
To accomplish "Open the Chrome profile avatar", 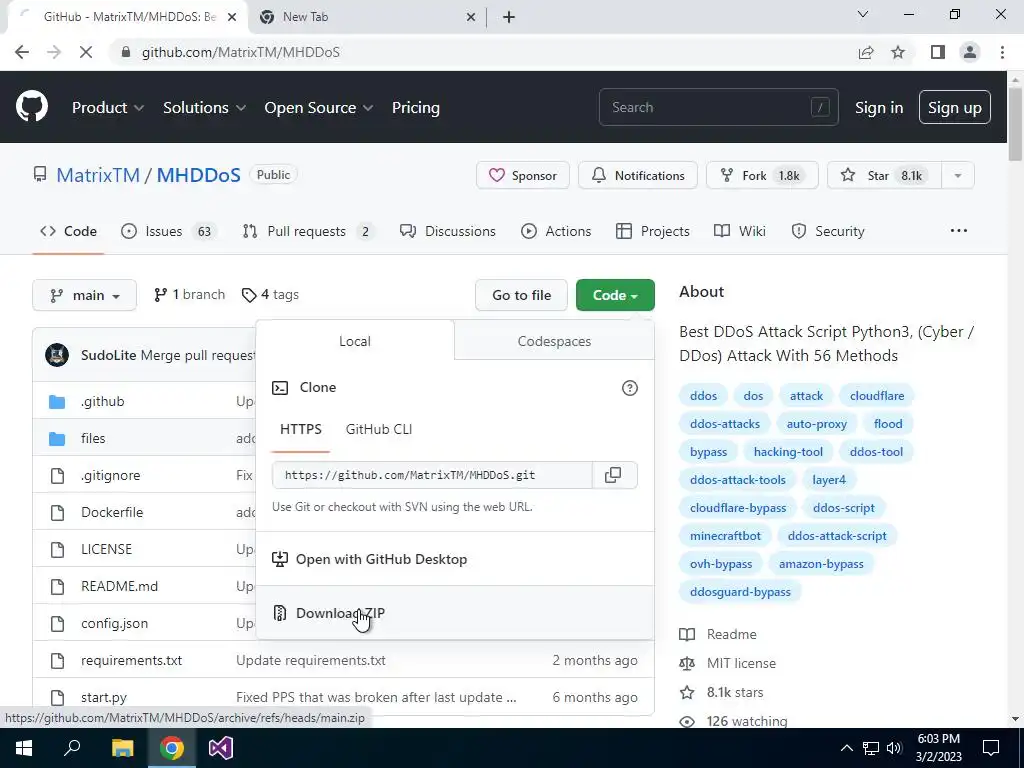I will (970, 52).
